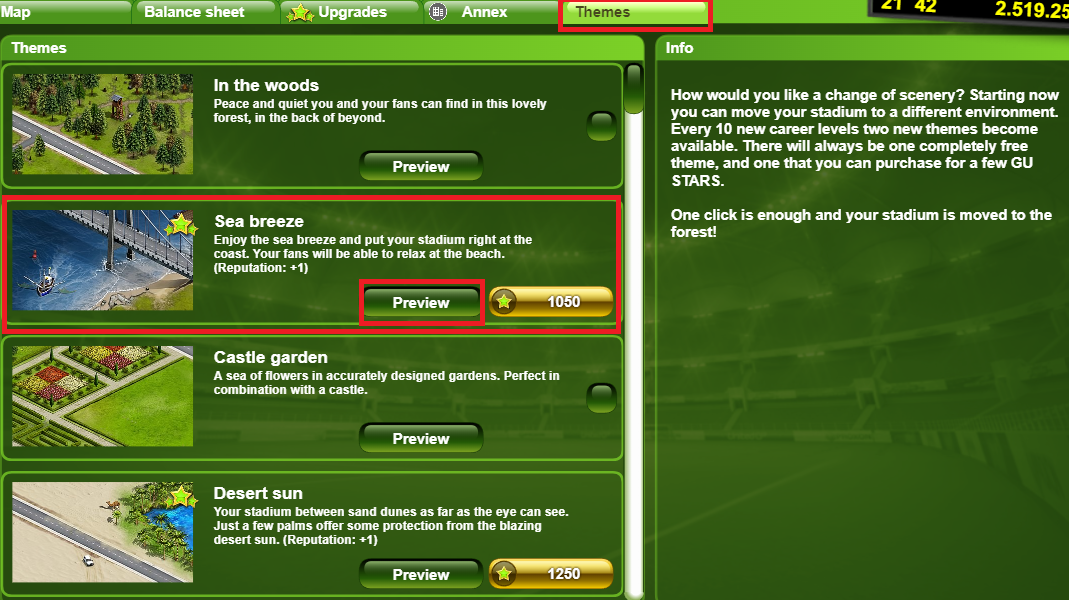The height and width of the screenshot is (600, 1069).
Task: Click the In the woods forest thumbnail
Action: pyautogui.click(x=102, y=124)
